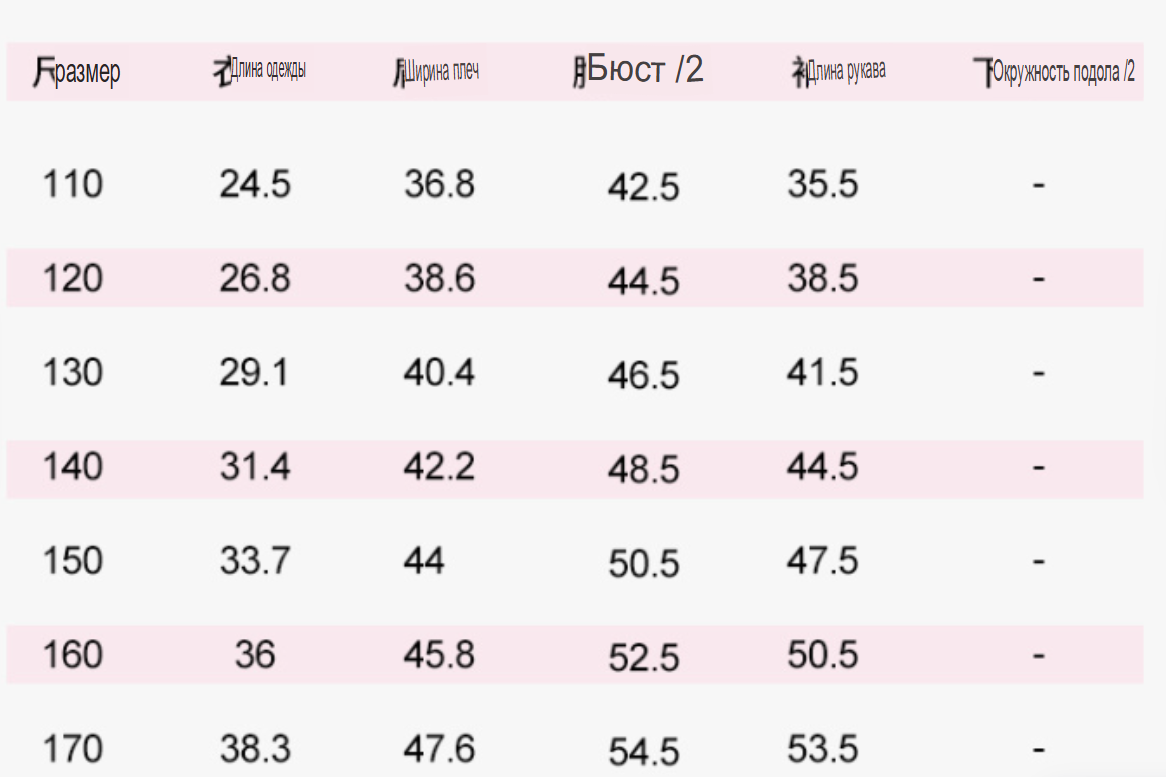This screenshot has width=1166, height=777.
Task: Click the size 160 row label
Action: [x=73, y=654]
